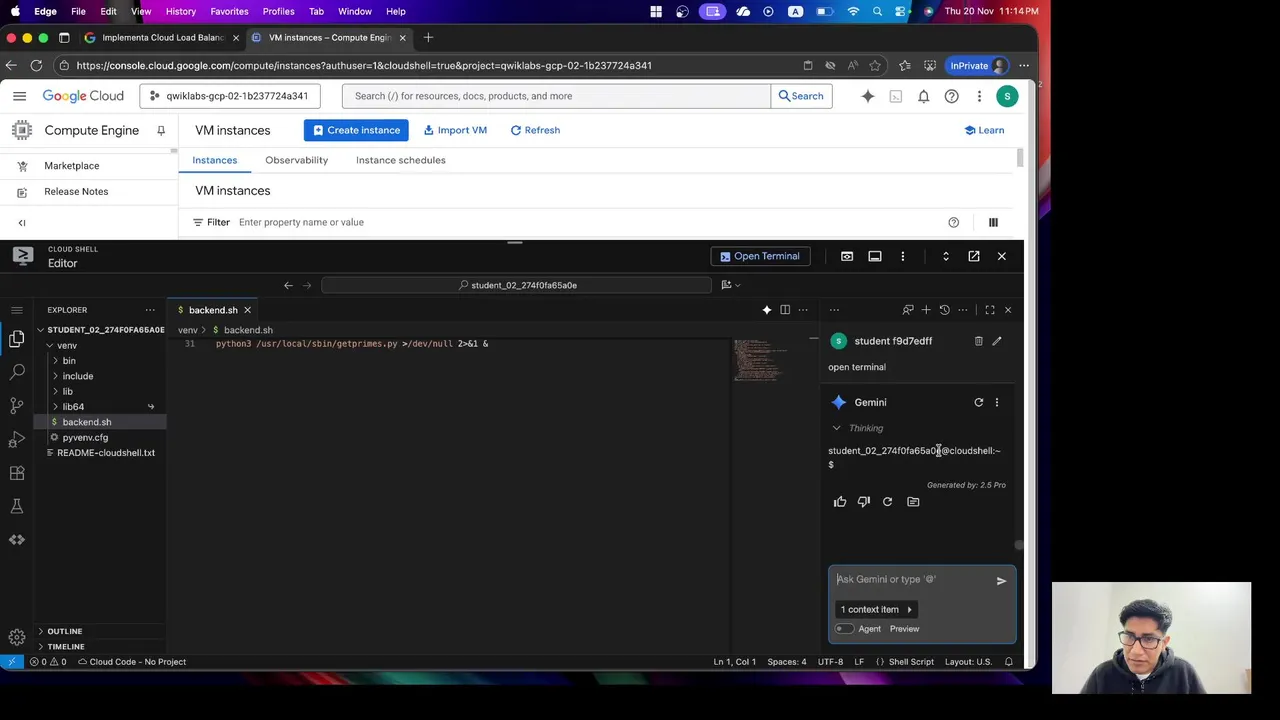Open Google Cloud notifications bell
1280x720 pixels.
pos(924,96)
